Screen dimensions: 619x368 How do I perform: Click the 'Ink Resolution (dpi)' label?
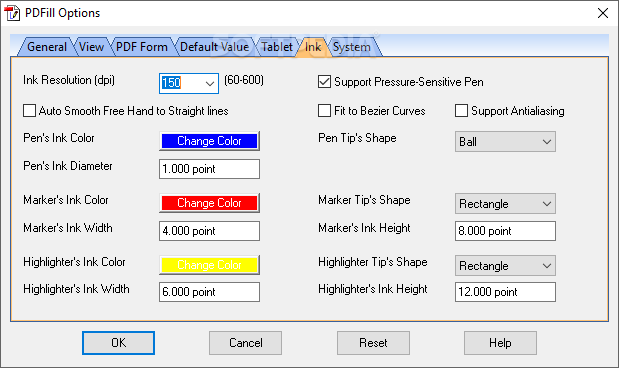[x=69, y=80]
